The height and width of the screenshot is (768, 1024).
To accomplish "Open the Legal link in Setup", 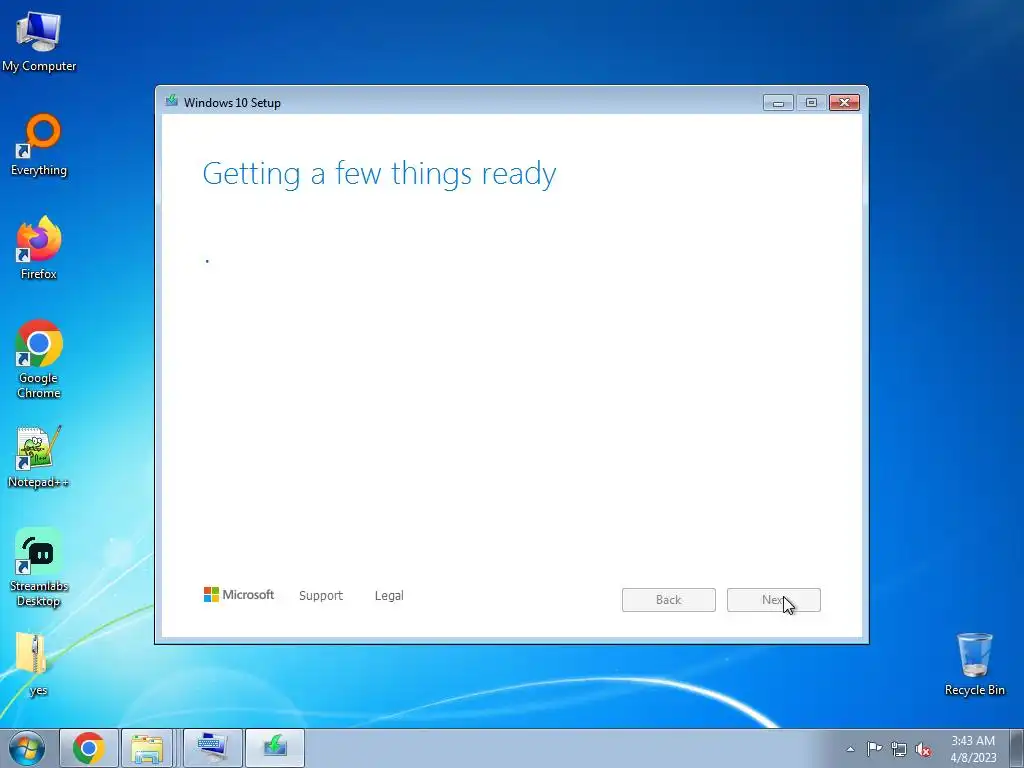I will click(389, 596).
